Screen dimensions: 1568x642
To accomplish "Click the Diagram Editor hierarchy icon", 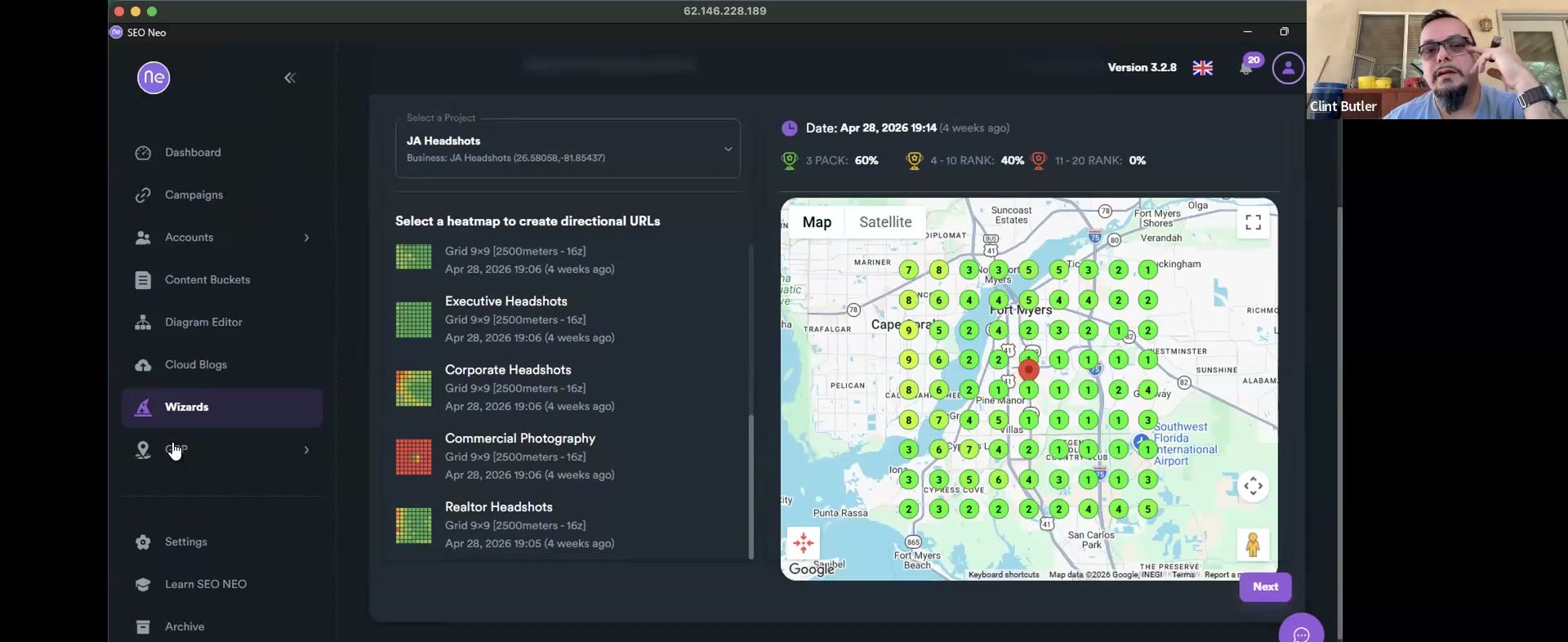I will click(x=143, y=323).
